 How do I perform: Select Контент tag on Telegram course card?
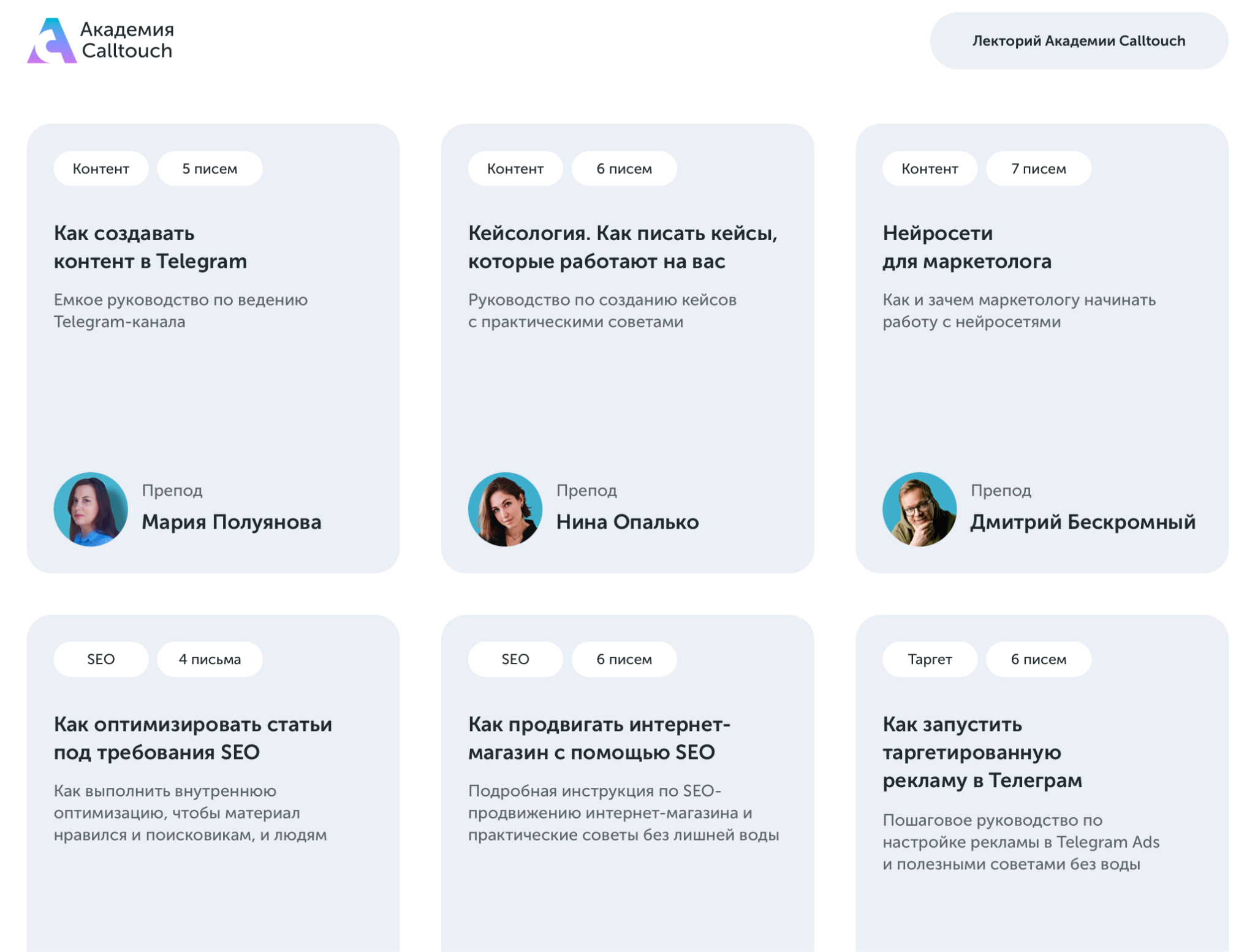point(101,168)
